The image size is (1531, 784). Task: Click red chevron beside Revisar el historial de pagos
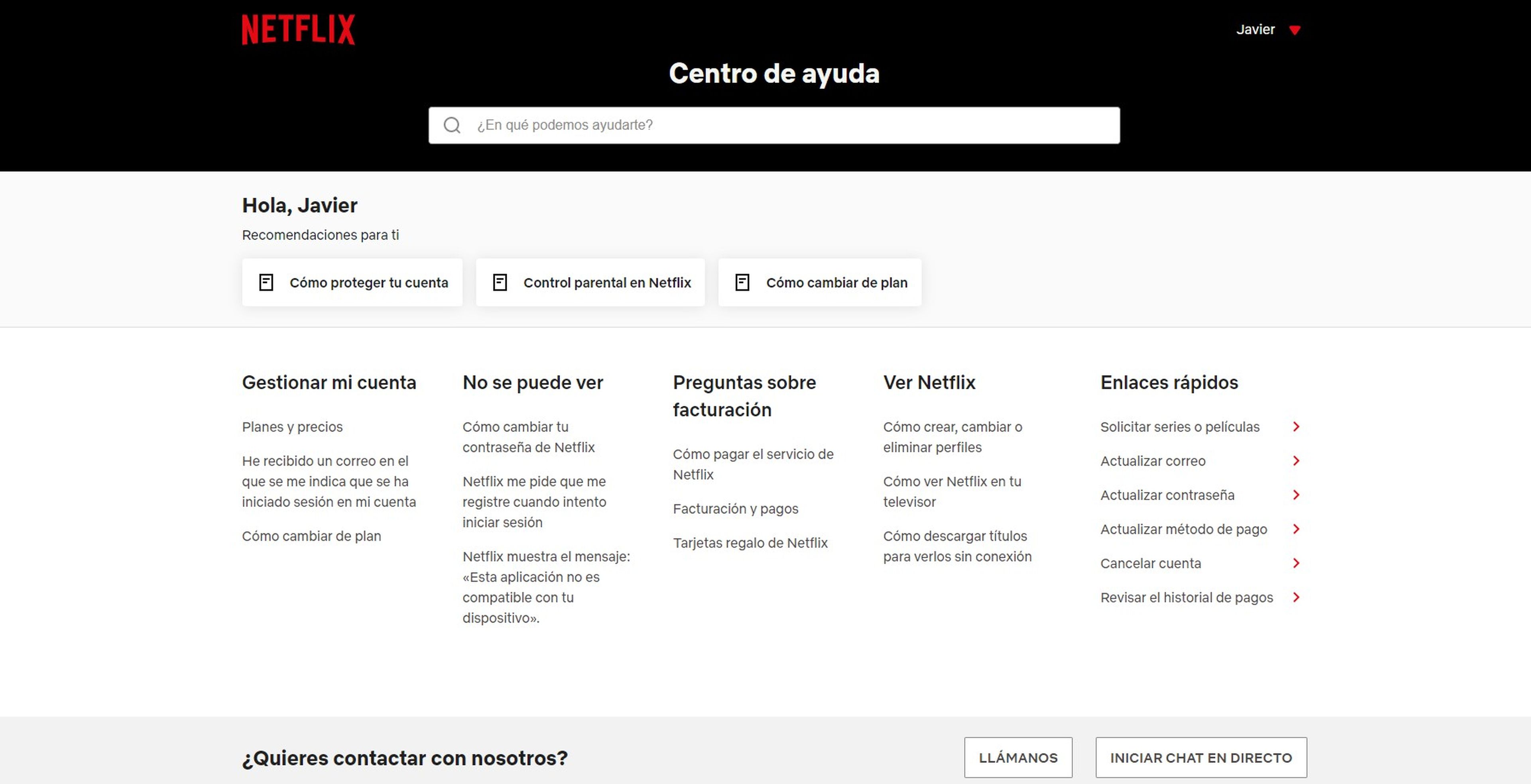click(x=1296, y=597)
